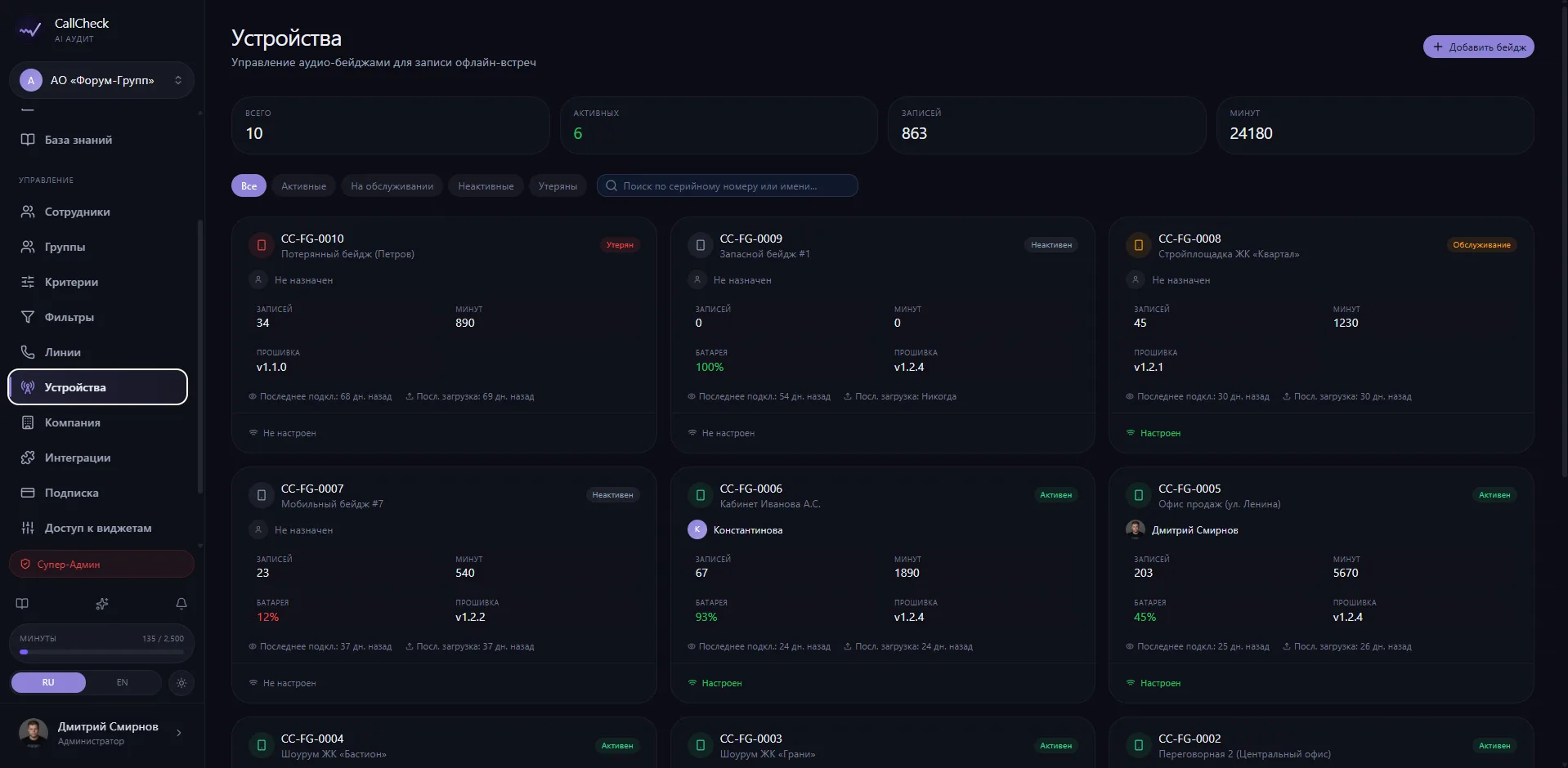Open Критерии in the sidebar menu
This screenshot has width=1568, height=768.
98,282
